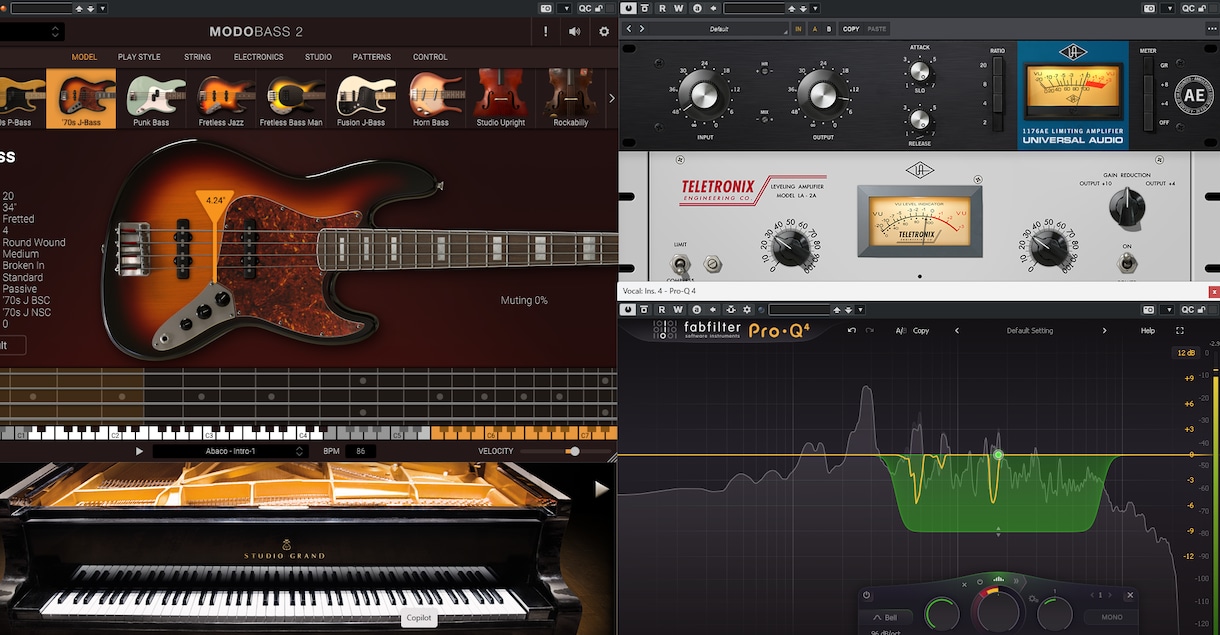1220x635 pixels.
Task: Select the Fretless Bass Man model
Action: 291,99
